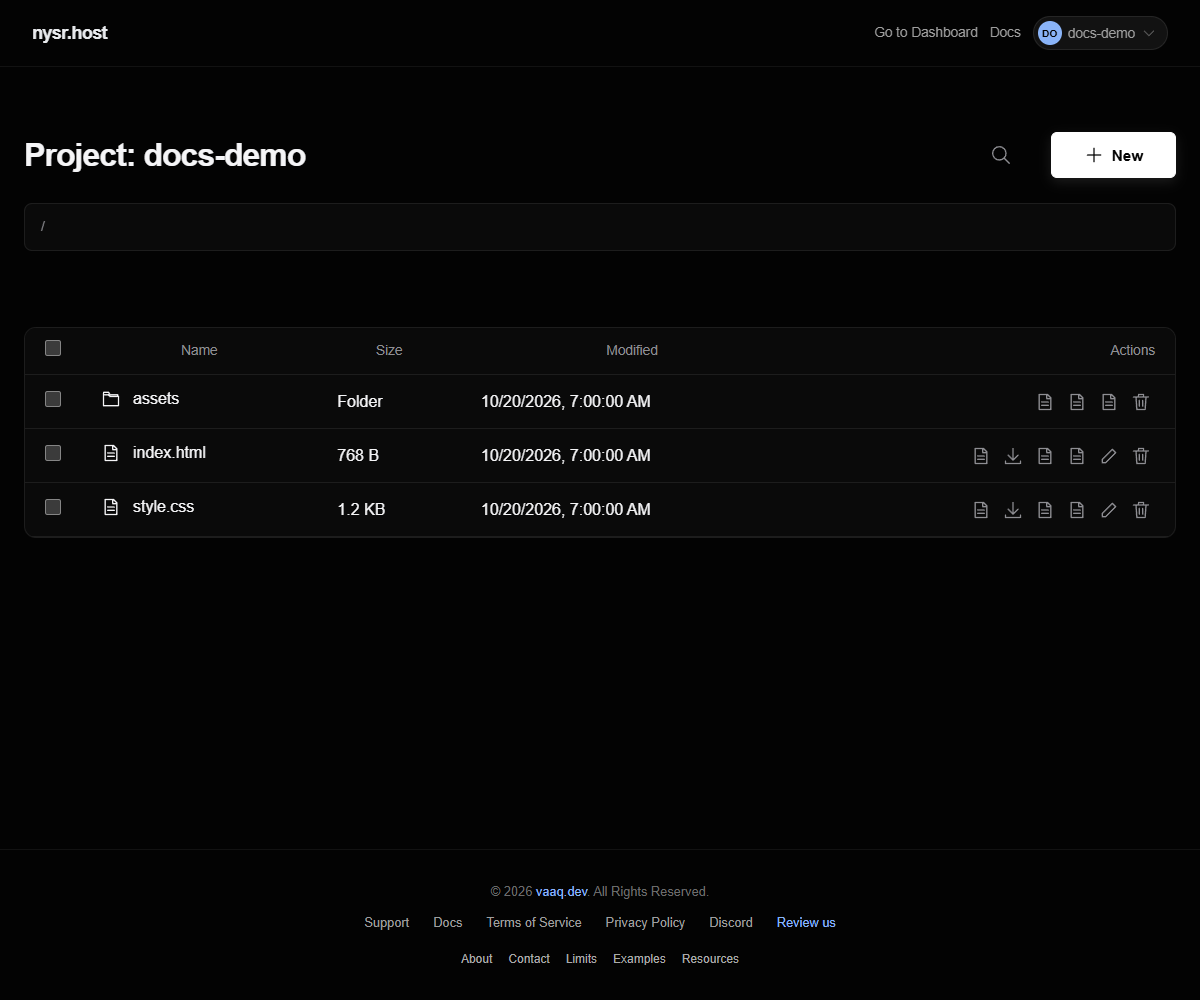1200x1000 pixels.
Task: Open the About footer link
Action: pos(477,958)
